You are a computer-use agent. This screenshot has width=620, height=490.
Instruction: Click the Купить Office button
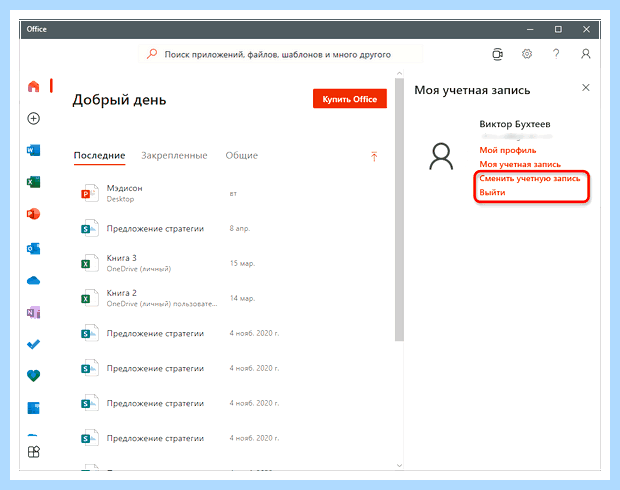coord(350,99)
